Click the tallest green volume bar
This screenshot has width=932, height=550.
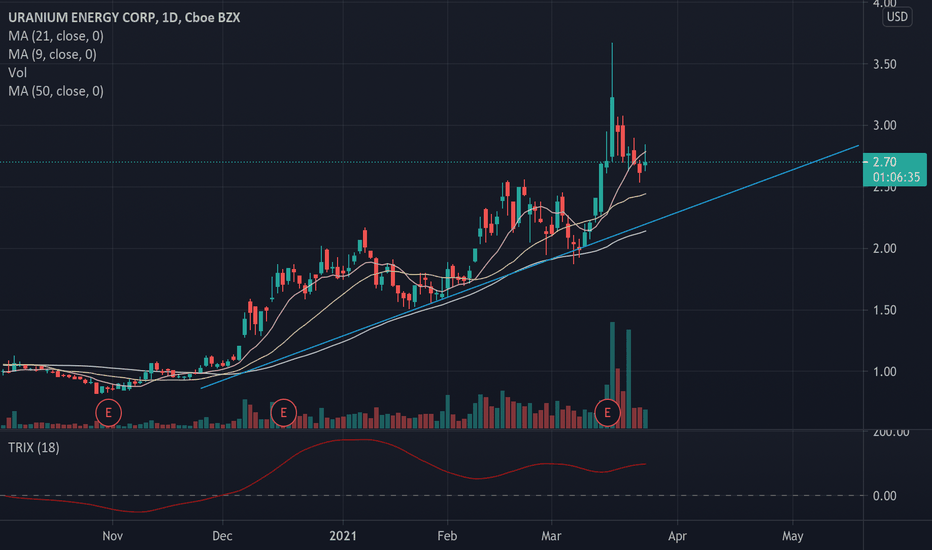612,375
